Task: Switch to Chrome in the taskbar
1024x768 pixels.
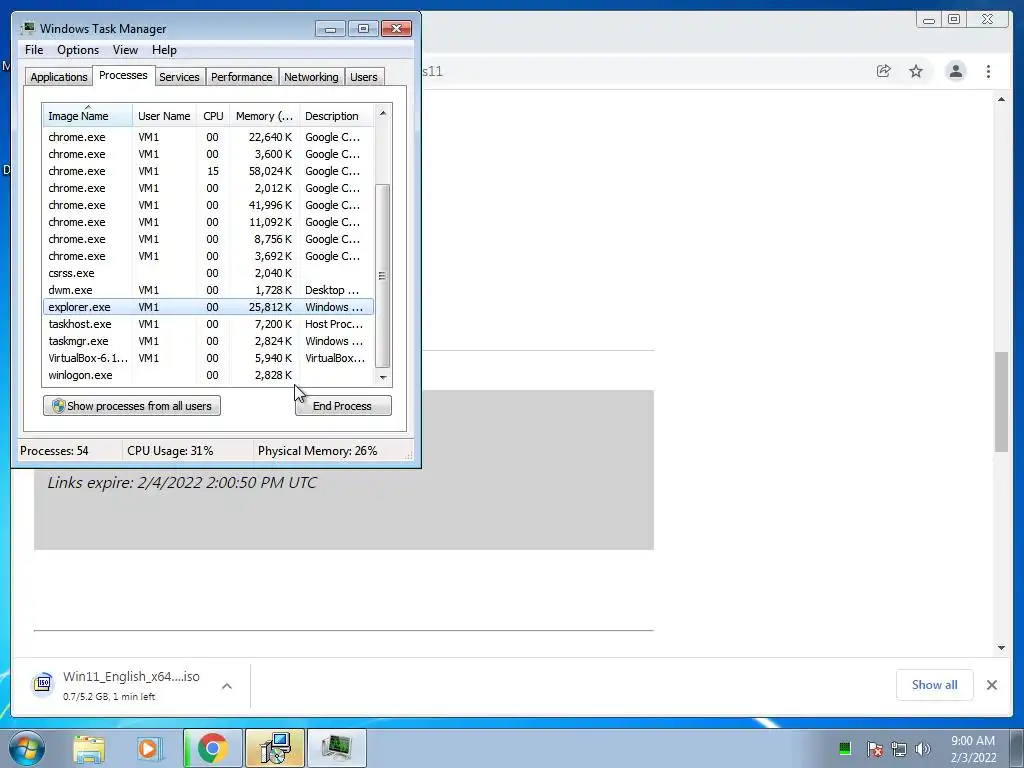Action: point(212,748)
